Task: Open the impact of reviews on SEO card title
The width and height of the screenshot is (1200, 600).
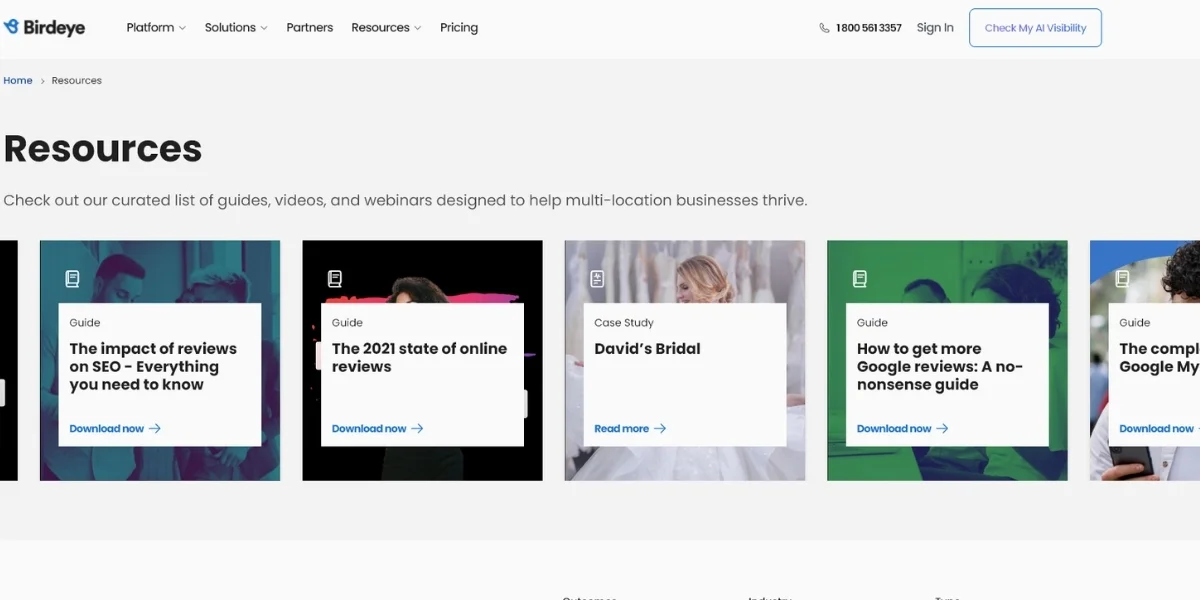Action: pyautogui.click(x=153, y=367)
